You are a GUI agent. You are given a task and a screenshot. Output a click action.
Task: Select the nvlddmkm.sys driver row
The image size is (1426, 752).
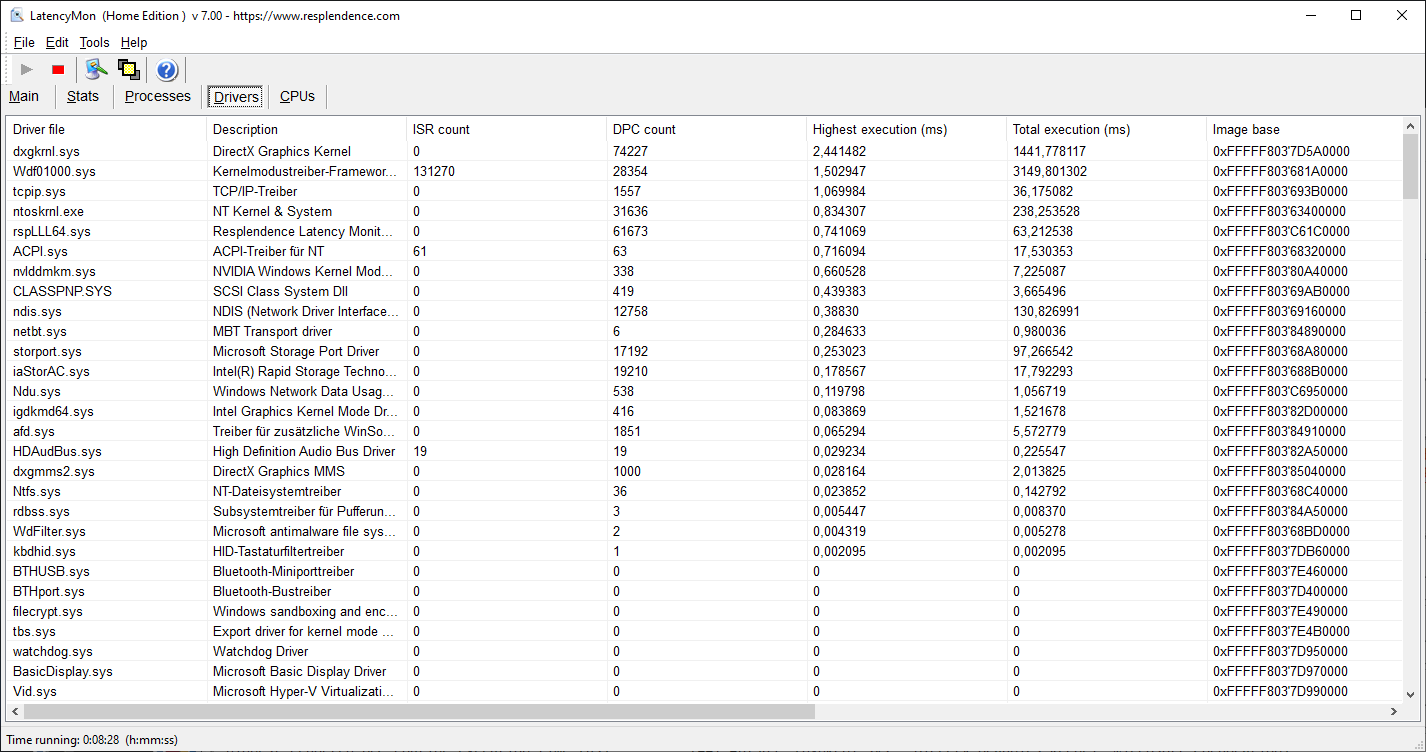tap(704, 271)
